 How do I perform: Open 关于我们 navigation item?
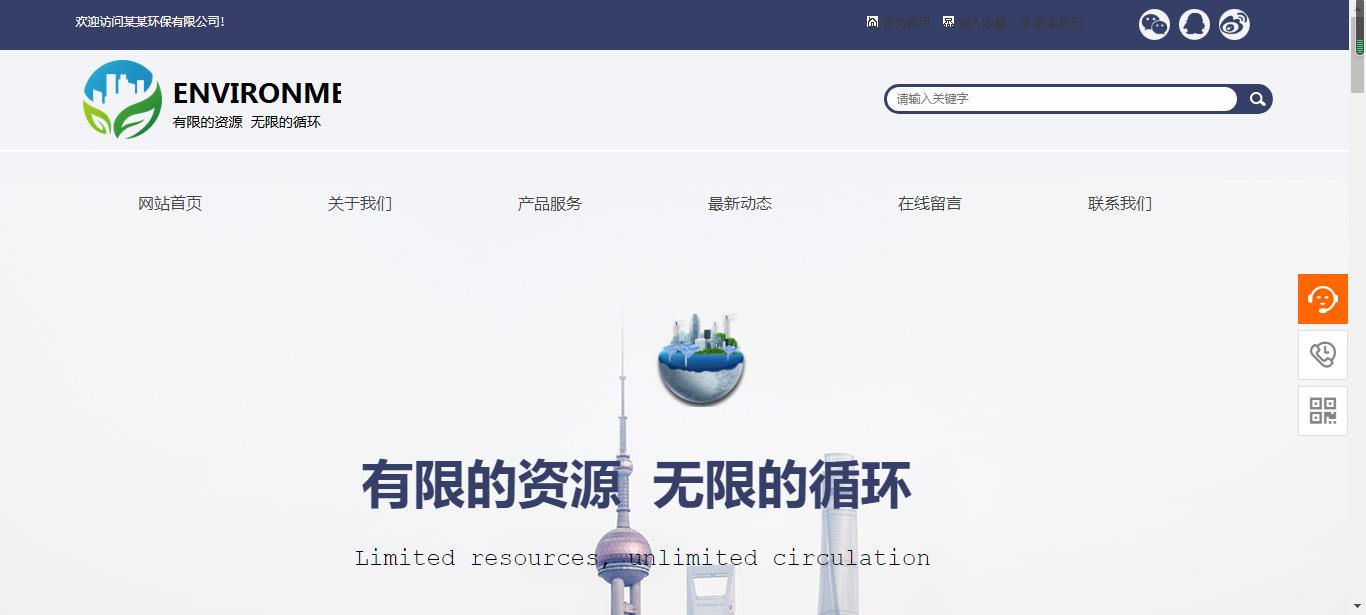click(x=360, y=204)
